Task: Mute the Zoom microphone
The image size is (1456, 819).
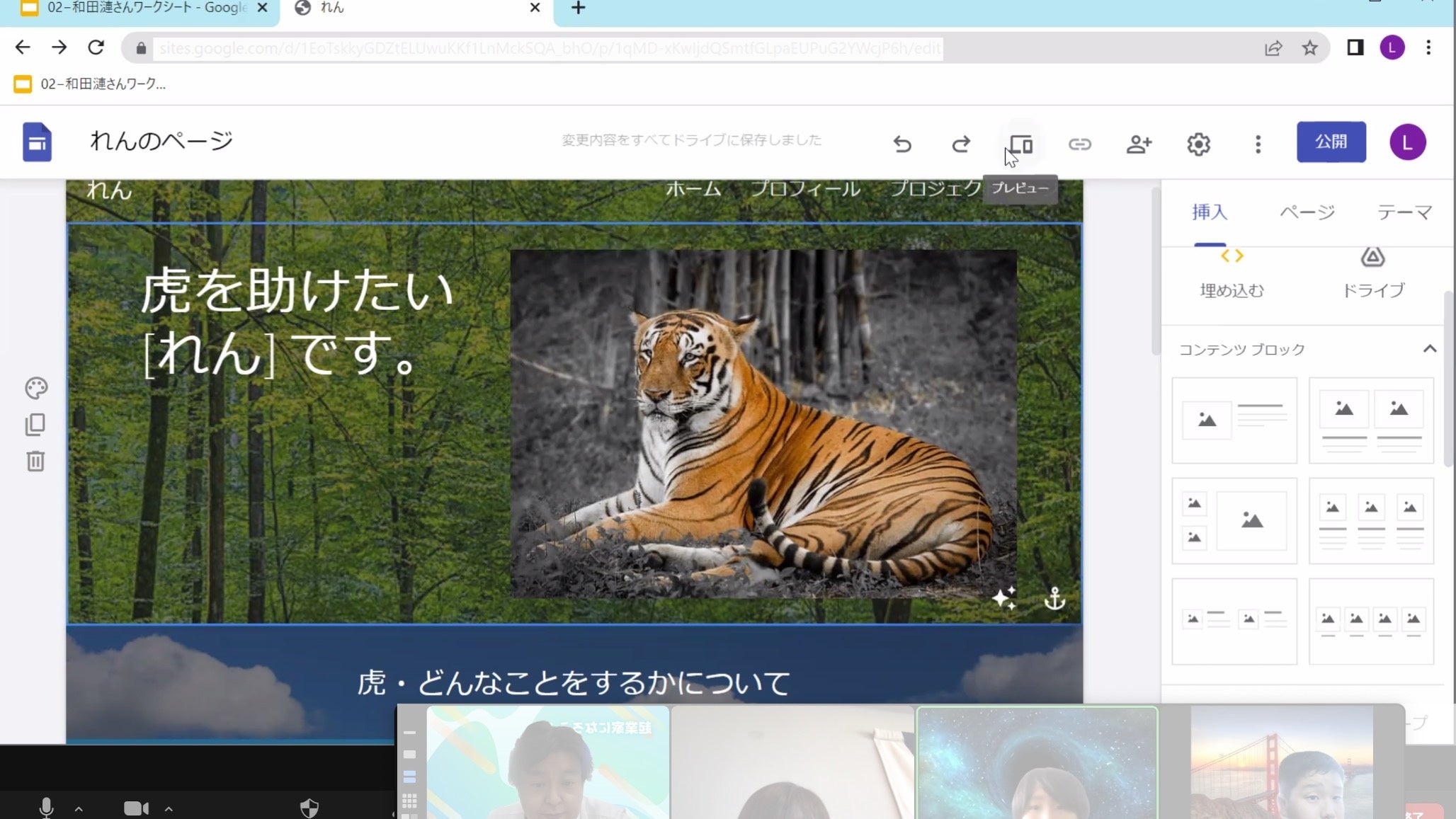Action: (x=46, y=808)
